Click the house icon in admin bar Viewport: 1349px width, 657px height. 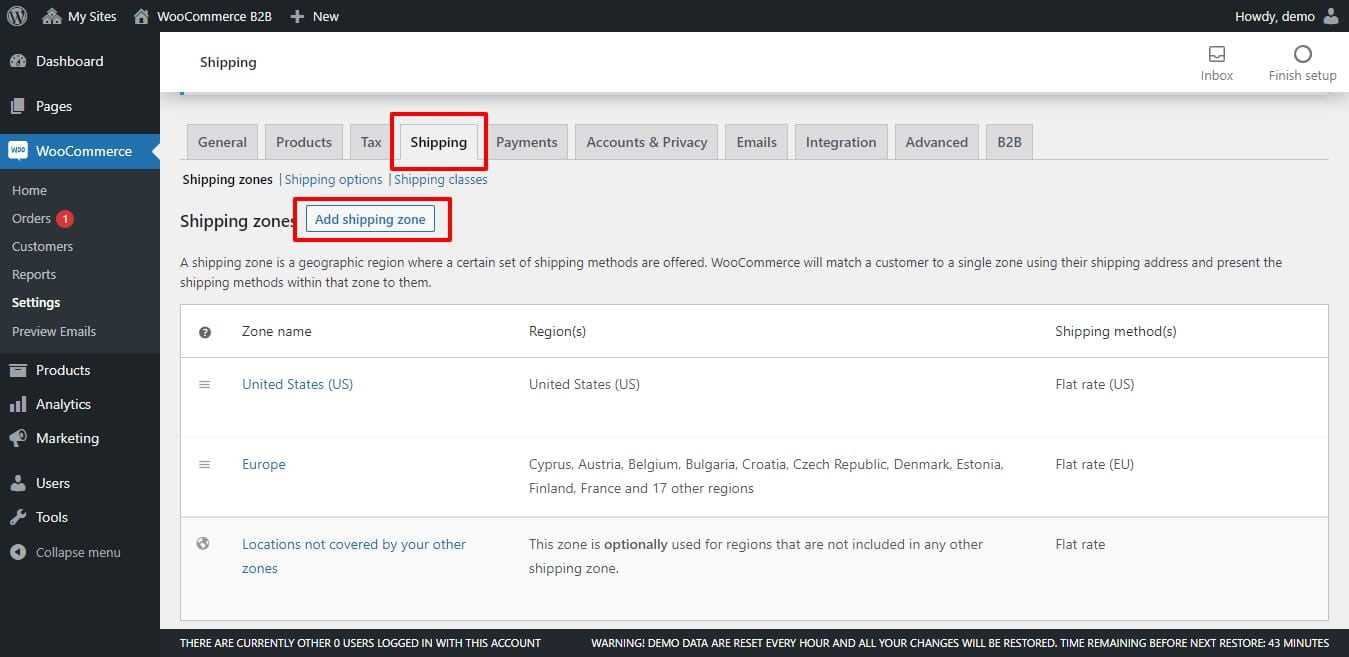[x=141, y=16]
